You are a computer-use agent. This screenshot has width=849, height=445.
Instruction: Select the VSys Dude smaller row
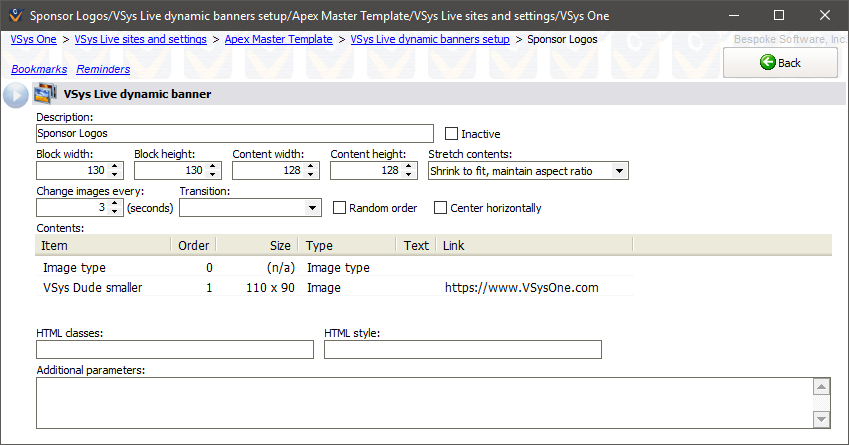click(92, 288)
